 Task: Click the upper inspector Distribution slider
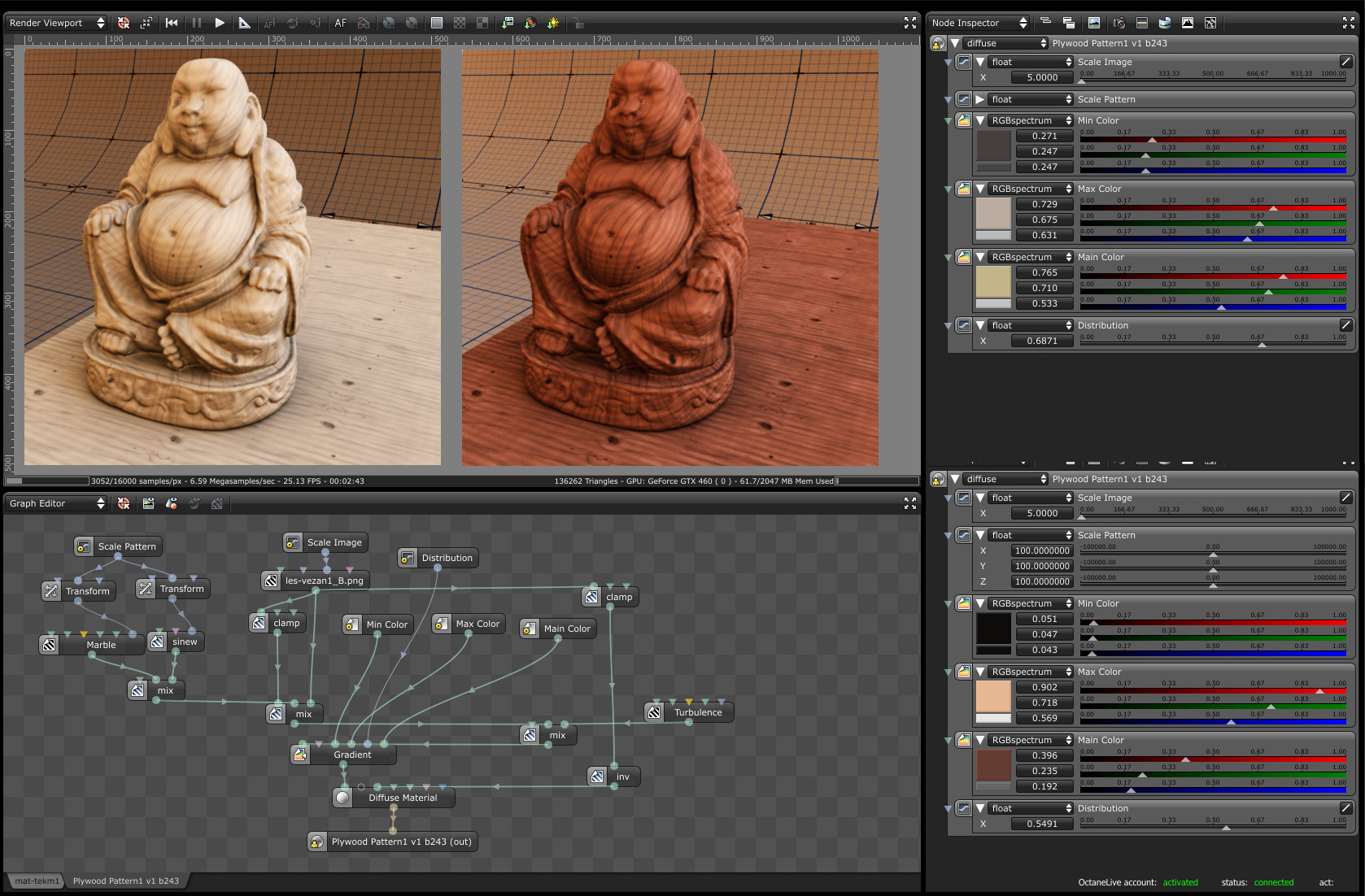[1213, 341]
